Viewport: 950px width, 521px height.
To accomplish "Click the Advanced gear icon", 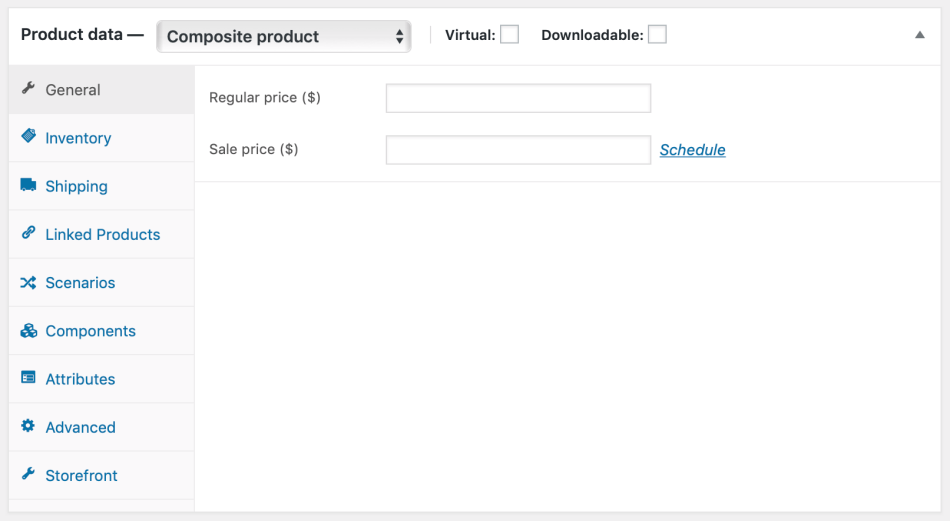I will click(x=28, y=426).
